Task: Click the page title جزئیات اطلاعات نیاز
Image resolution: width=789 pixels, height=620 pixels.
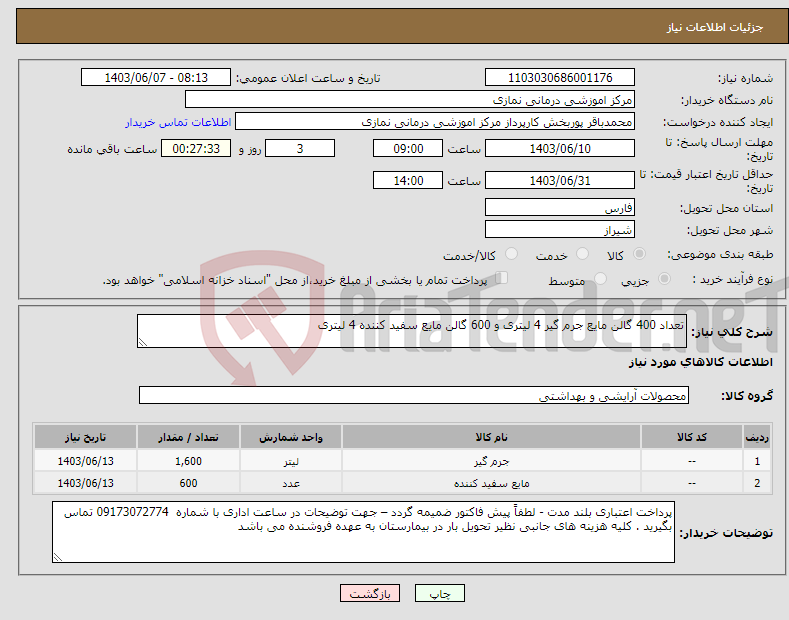Action: point(715,27)
